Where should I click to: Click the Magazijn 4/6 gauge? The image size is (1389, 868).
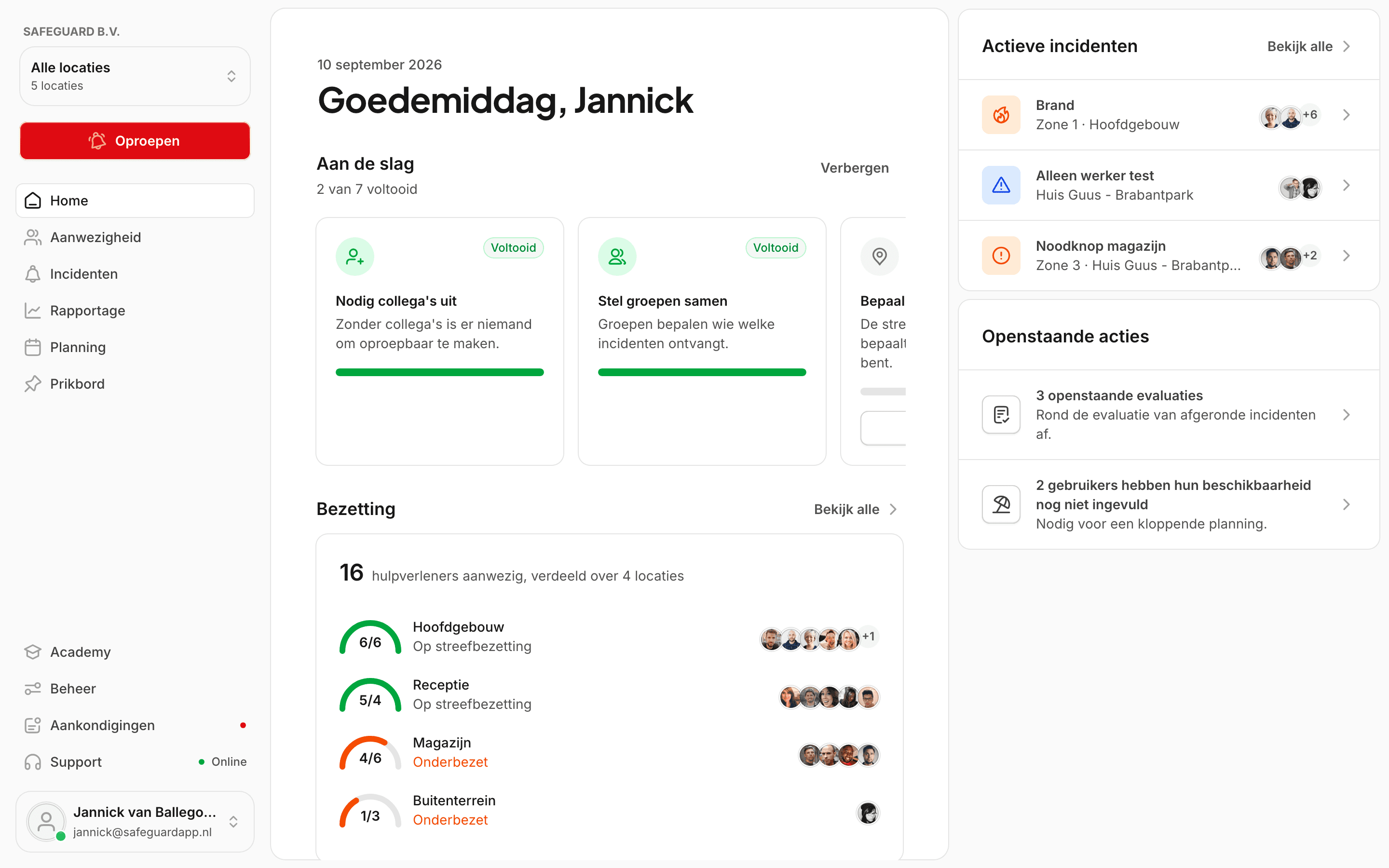click(370, 753)
